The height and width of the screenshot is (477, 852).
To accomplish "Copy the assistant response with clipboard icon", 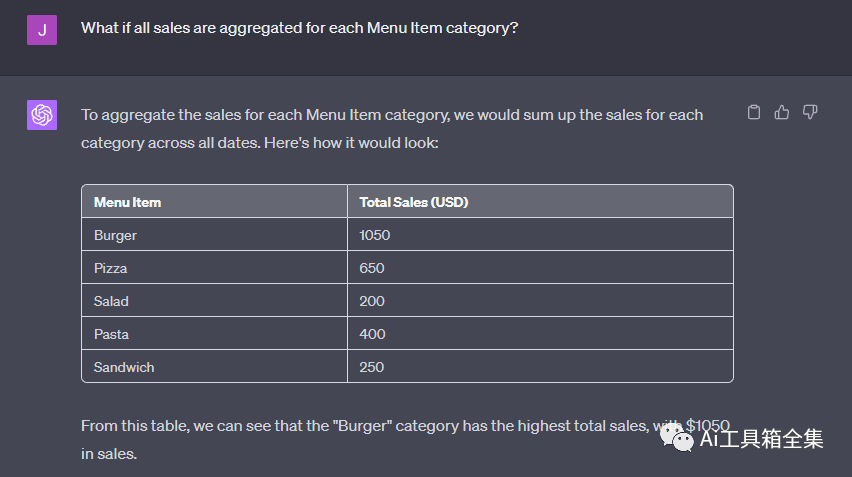I will coord(754,112).
